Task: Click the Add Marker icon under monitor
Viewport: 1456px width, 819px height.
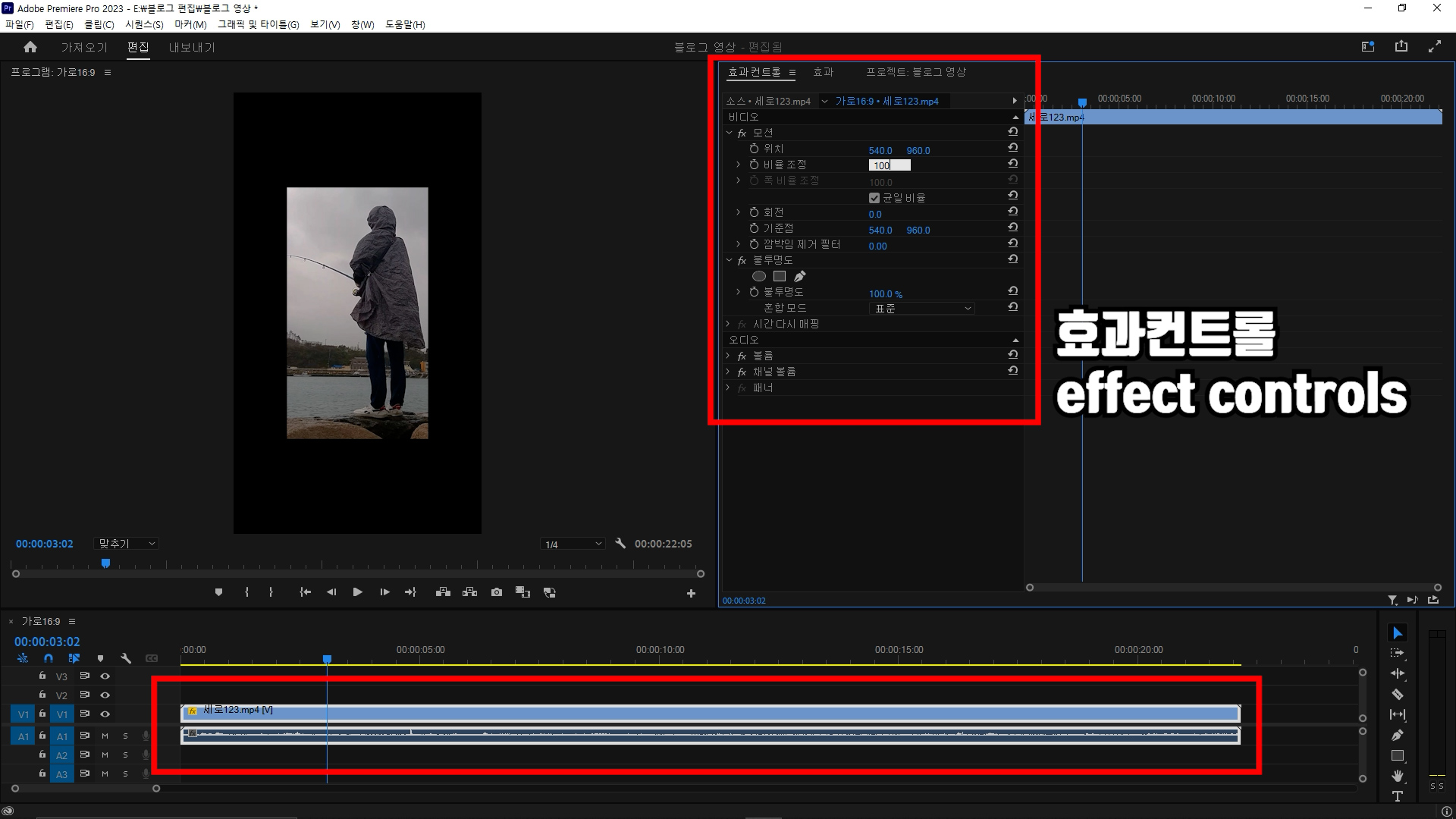Action: (x=218, y=592)
